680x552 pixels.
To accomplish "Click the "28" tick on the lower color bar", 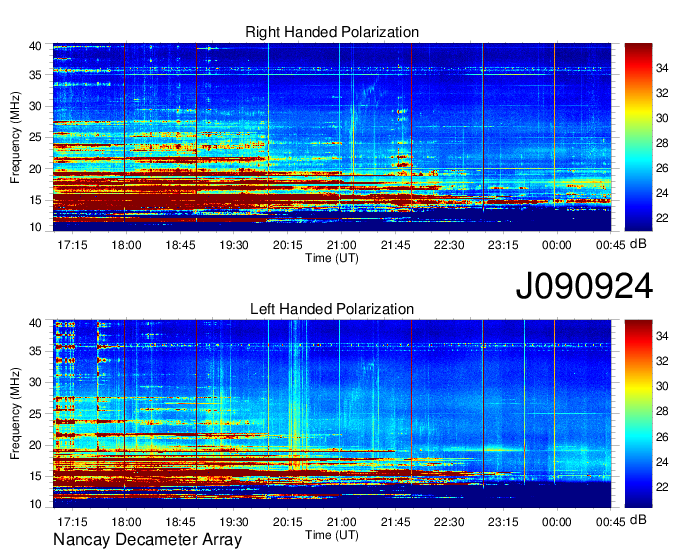I will coord(662,412).
